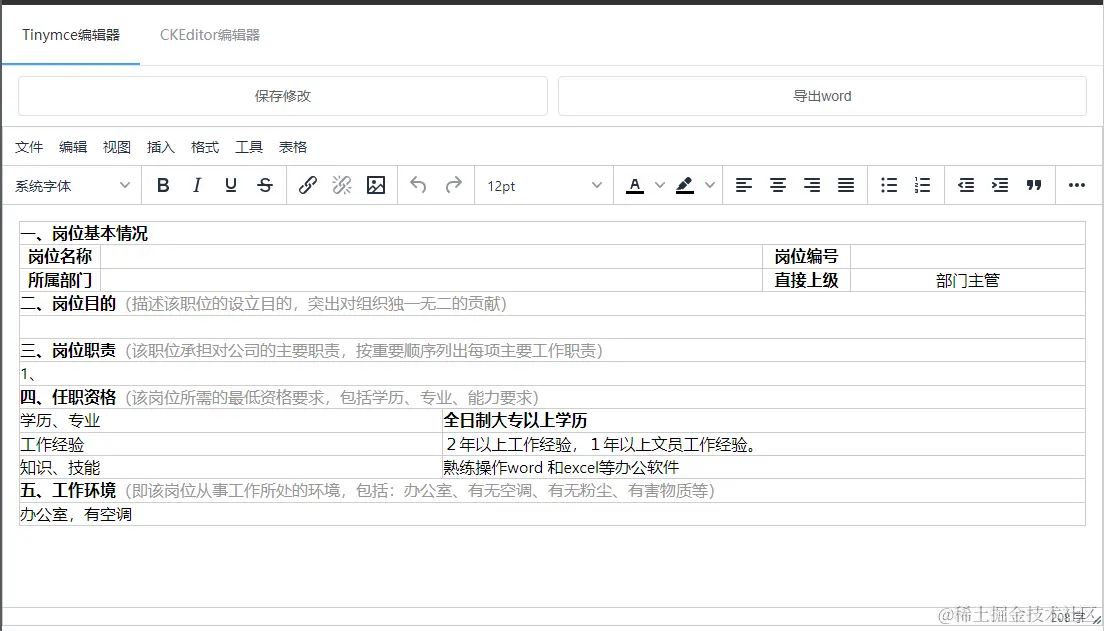Switch to the Tinymce编辑器 tab
Screen dimensions: 1104x631
pyautogui.click(x=71, y=35)
